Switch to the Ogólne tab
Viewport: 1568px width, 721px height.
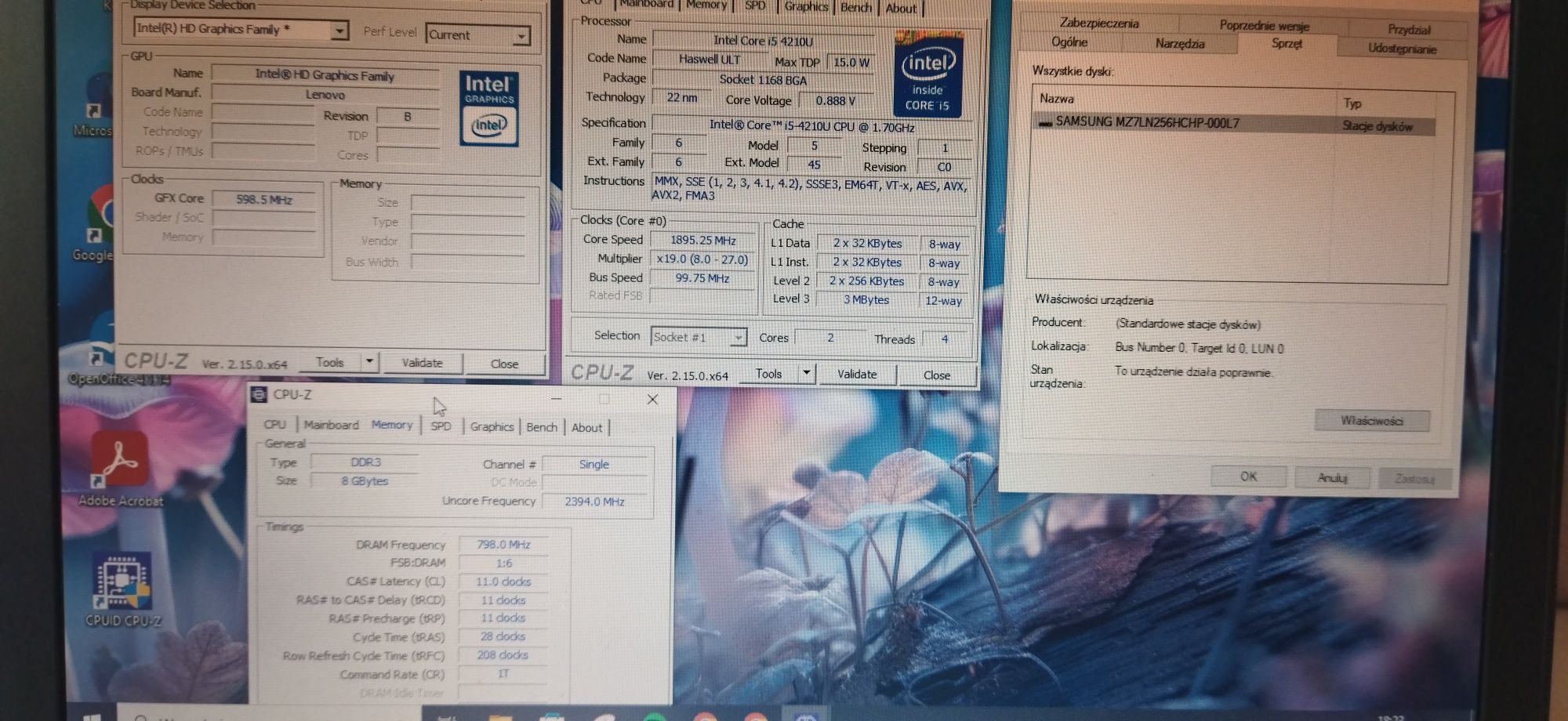point(1069,42)
